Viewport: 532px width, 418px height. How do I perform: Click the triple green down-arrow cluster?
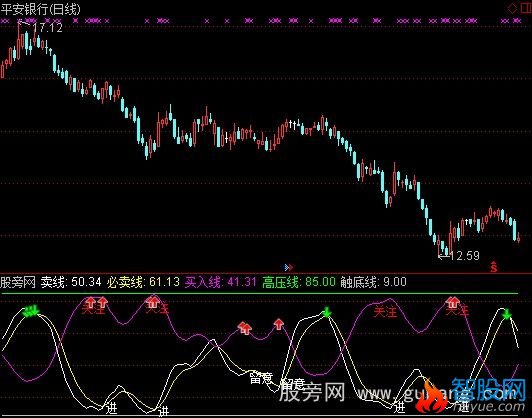(x=31, y=311)
